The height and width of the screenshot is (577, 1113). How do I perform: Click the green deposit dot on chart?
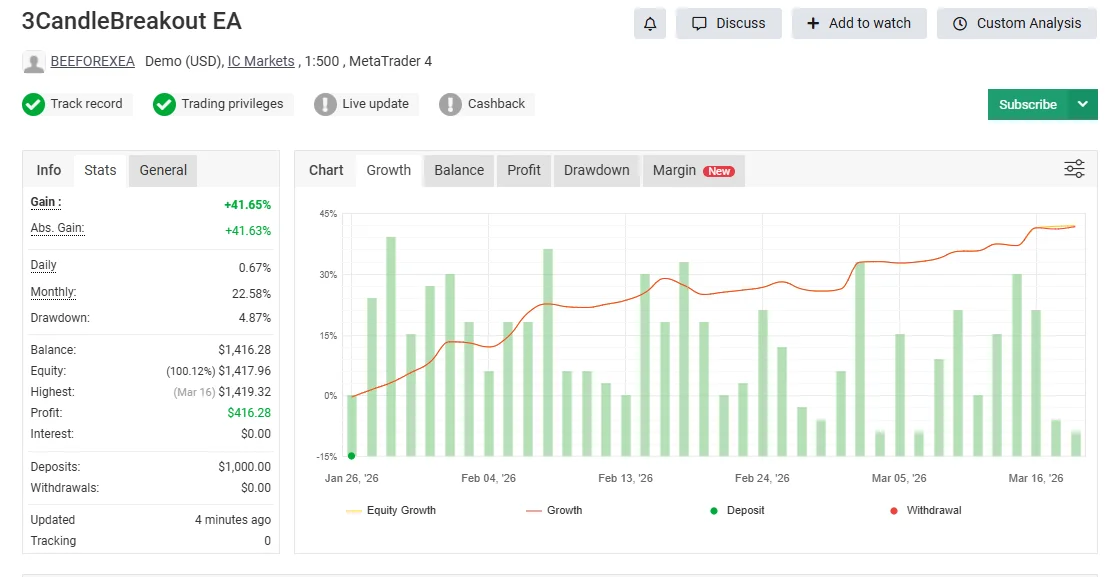pyautogui.click(x=351, y=456)
